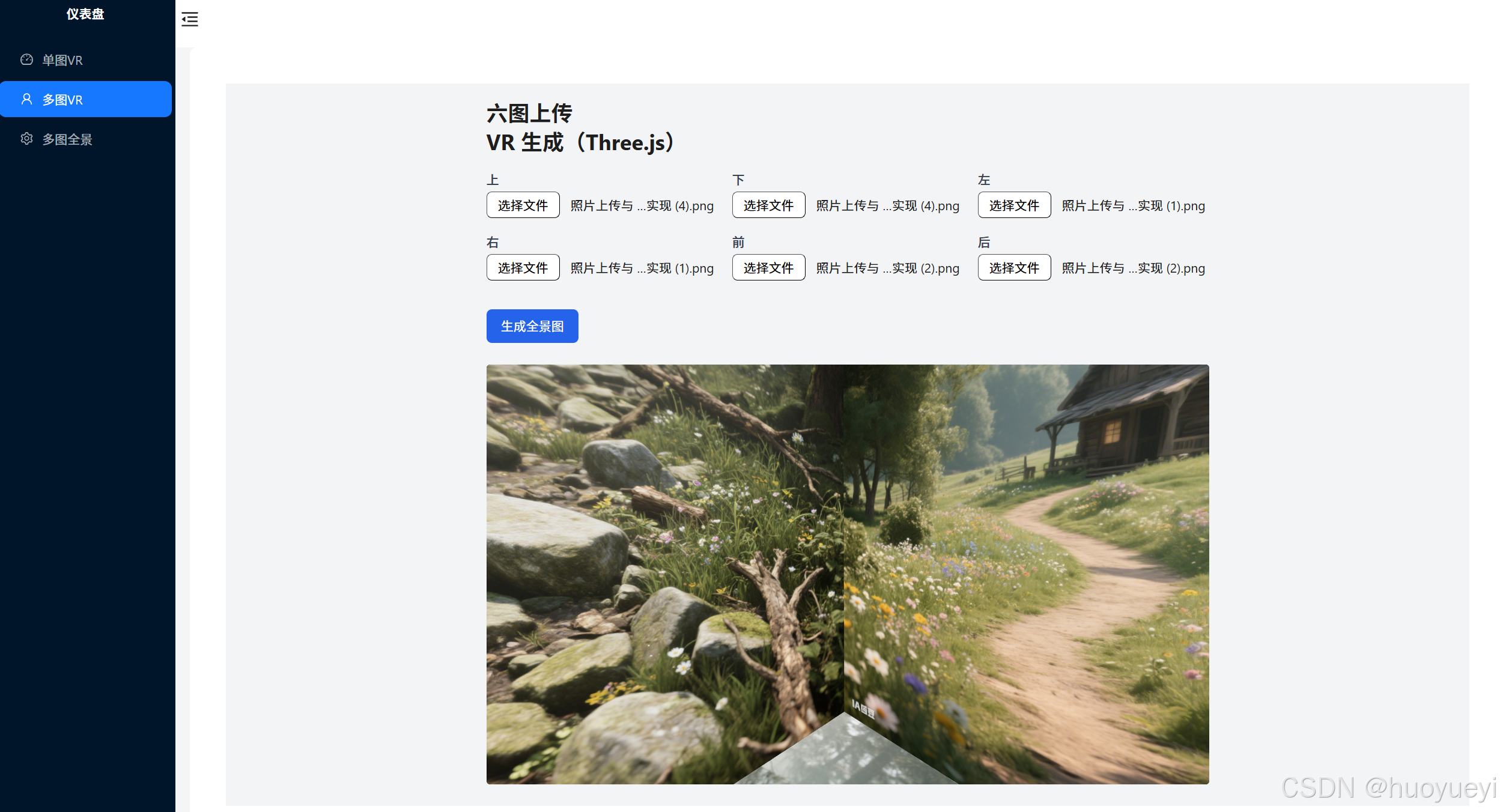Screen dimensions: 1500x812
Task: Choose file for the 前 (front) image
Action: 768,268
